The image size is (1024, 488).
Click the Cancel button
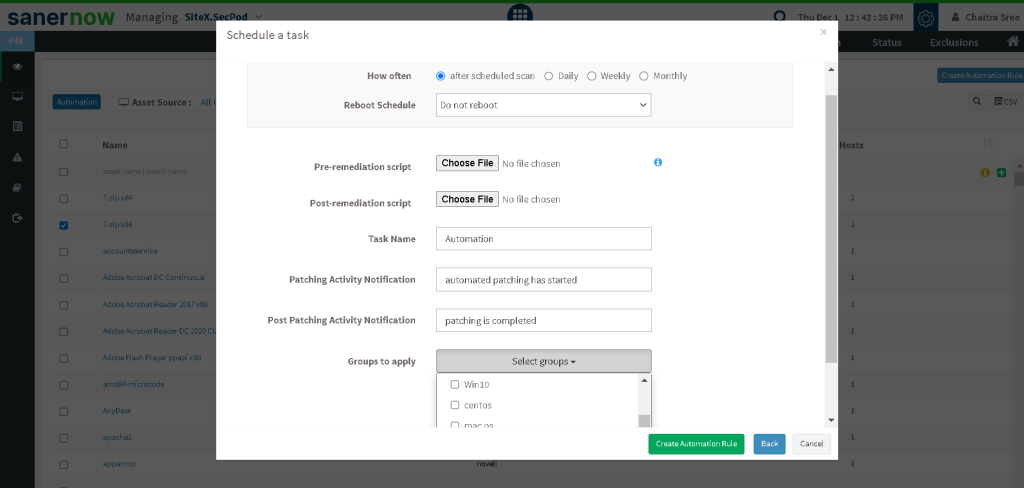tap(812, 444)
